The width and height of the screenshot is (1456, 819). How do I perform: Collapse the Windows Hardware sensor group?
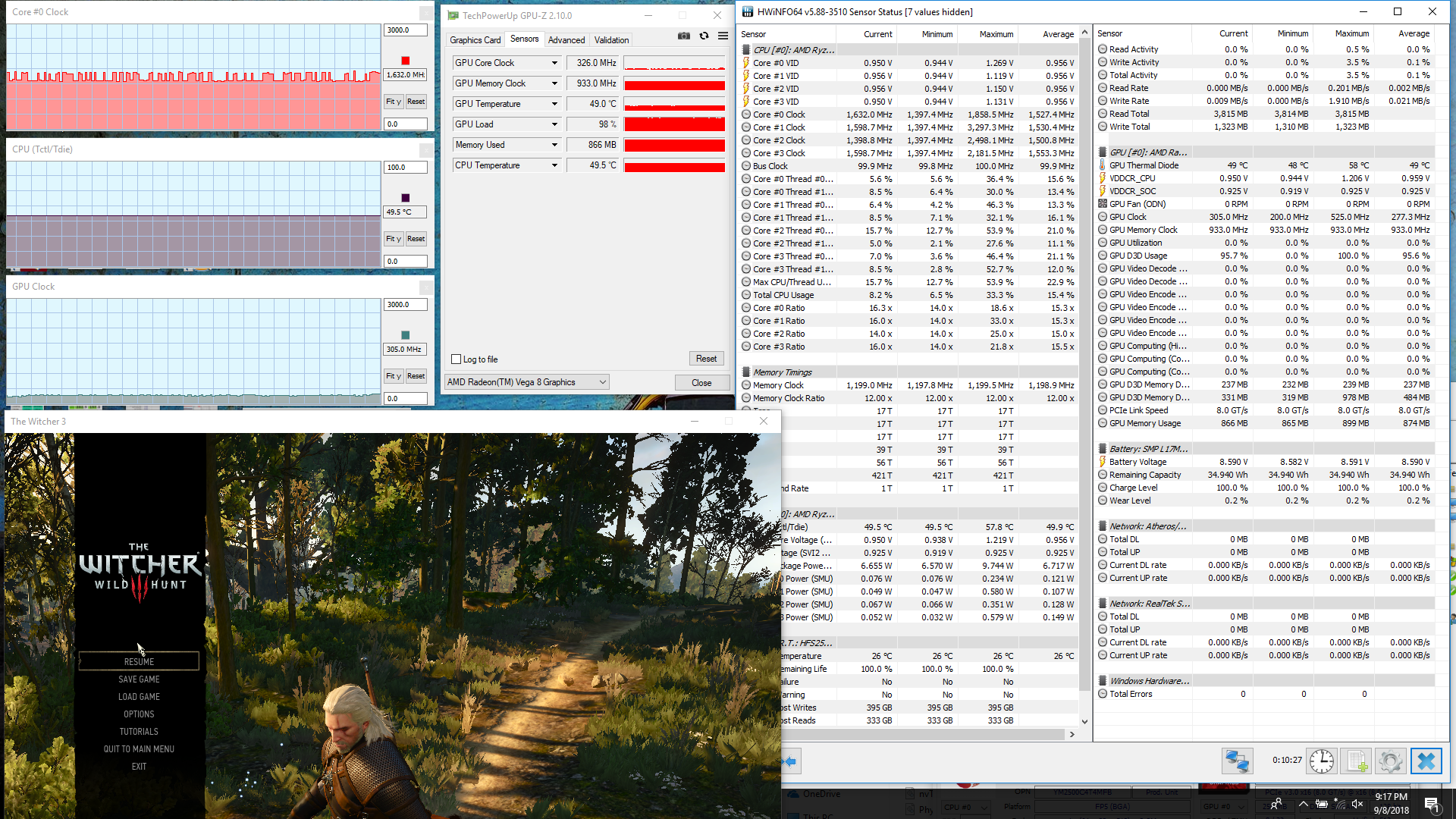tap(1149, 681)
